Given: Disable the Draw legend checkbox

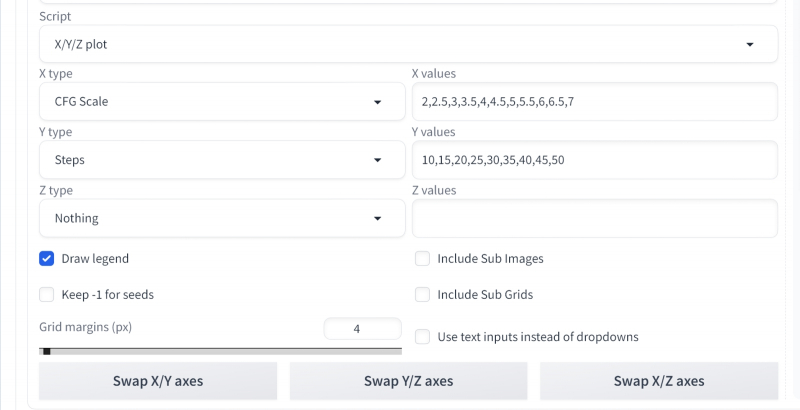Looking at the screenshot, I should (x=47, y=258).
